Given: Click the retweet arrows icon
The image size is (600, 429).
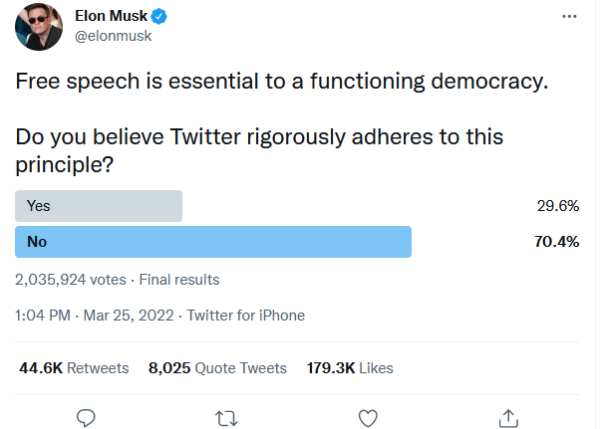Looking at the screenshot, I should [x=226, y=416].
